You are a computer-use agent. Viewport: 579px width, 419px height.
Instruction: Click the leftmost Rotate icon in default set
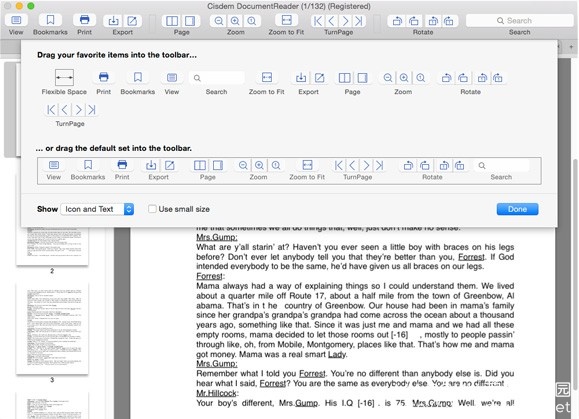[408, 165]
